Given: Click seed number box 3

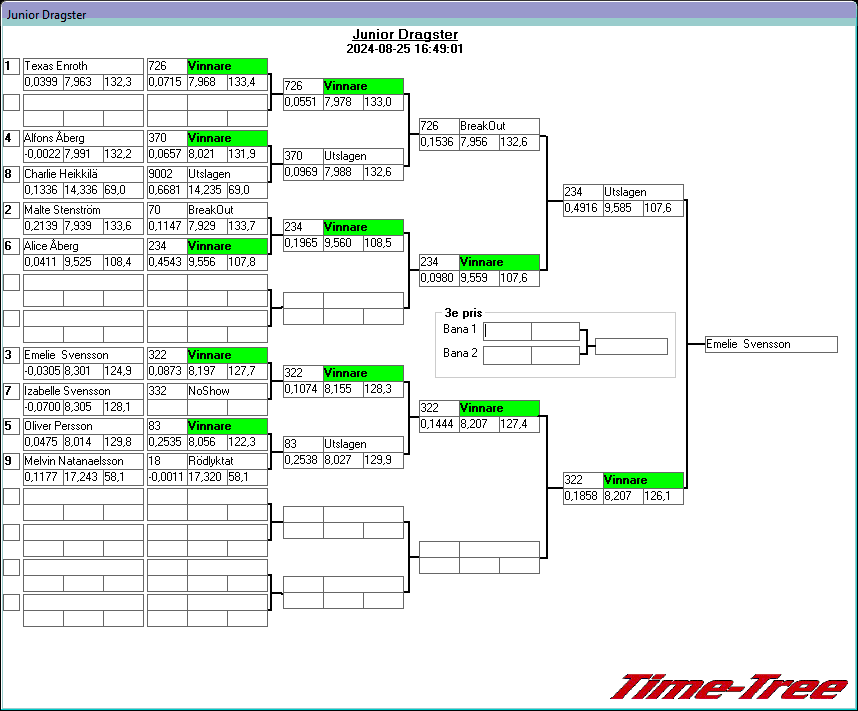Looking at the screenshot, I should tap(11, 356).
